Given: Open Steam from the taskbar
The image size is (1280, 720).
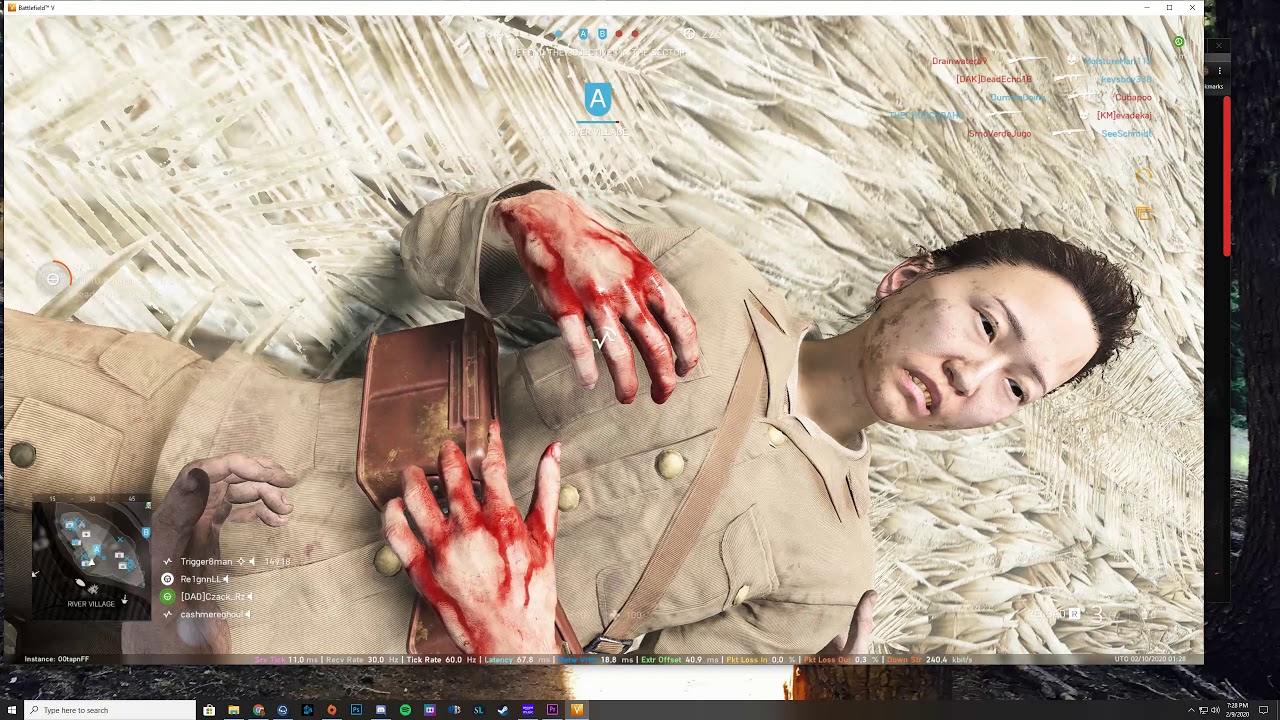Looking at the screenshot, I should [503, 710].
